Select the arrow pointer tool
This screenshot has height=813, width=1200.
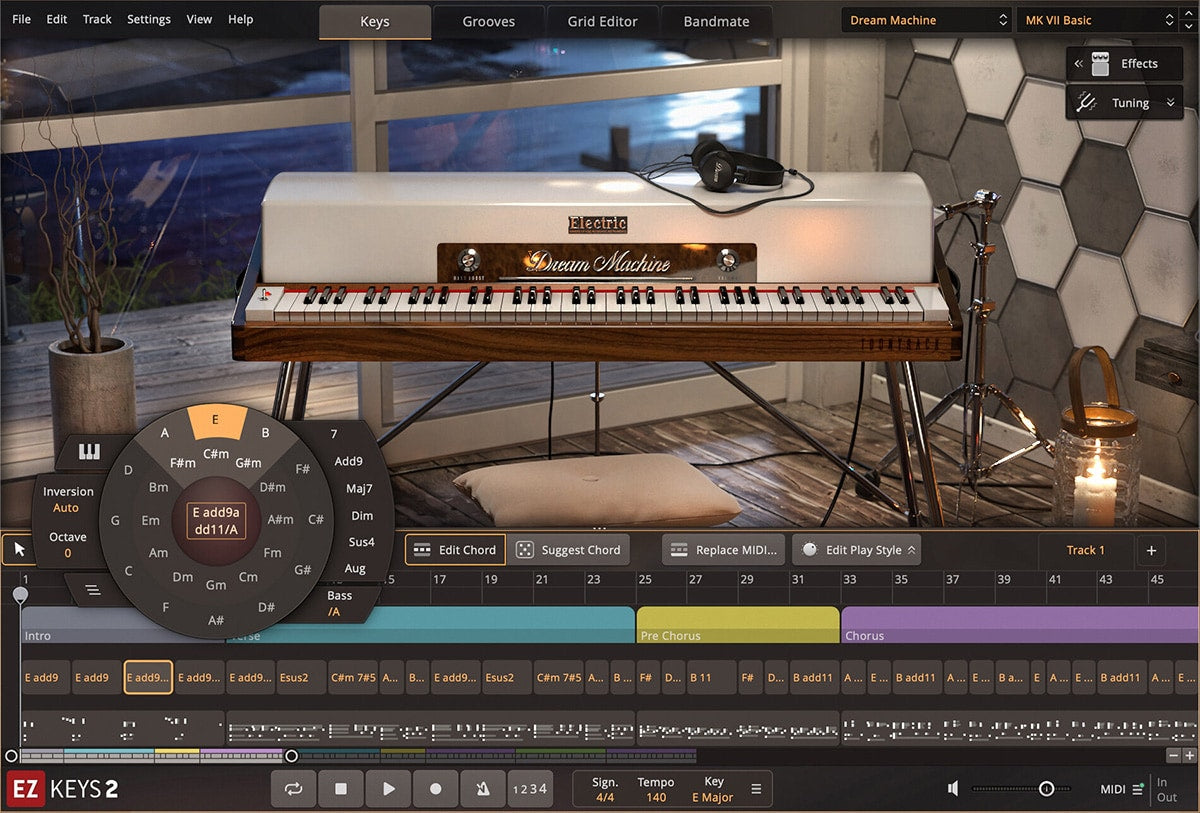click(20, 549)
